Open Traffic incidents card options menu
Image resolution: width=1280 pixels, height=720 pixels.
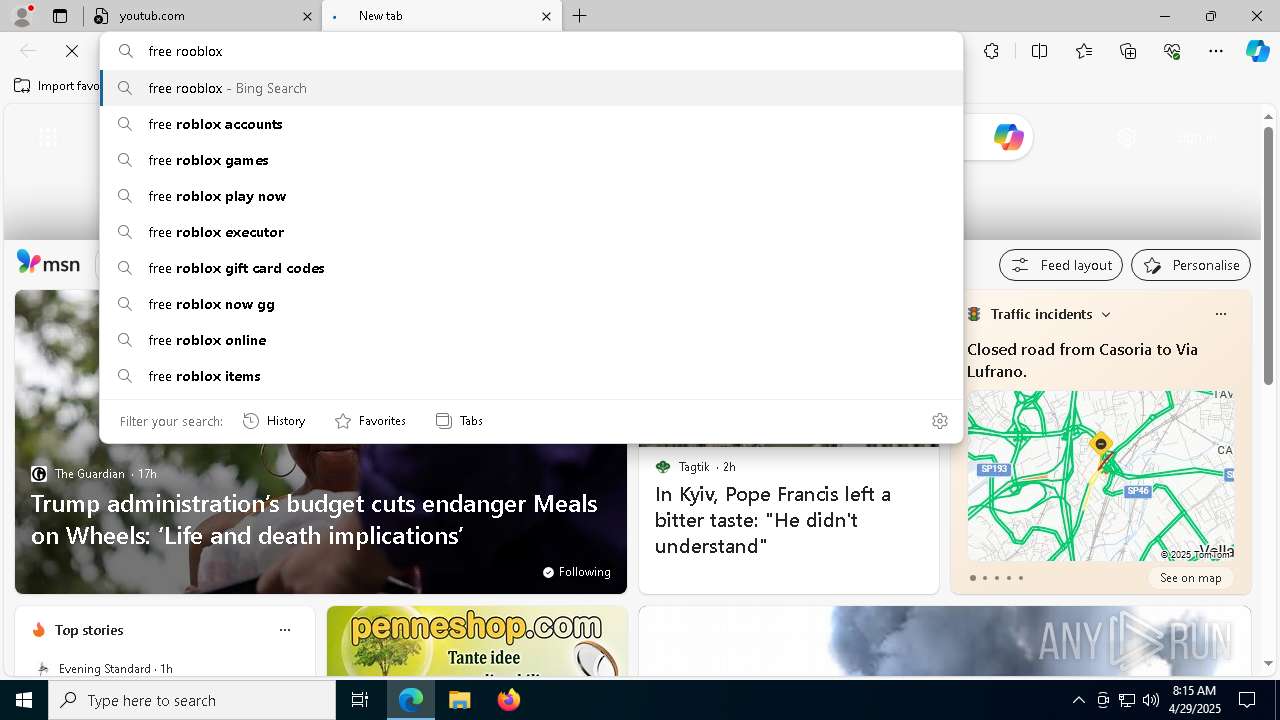pos(1220,314)
